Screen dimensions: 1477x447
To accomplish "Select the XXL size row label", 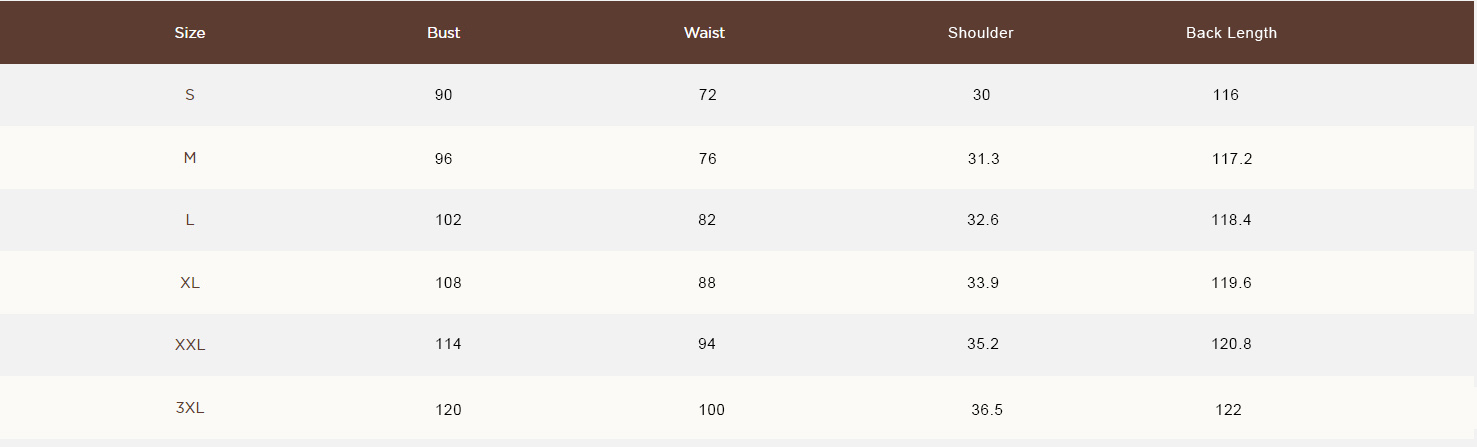I will click(x=190, y=345).
